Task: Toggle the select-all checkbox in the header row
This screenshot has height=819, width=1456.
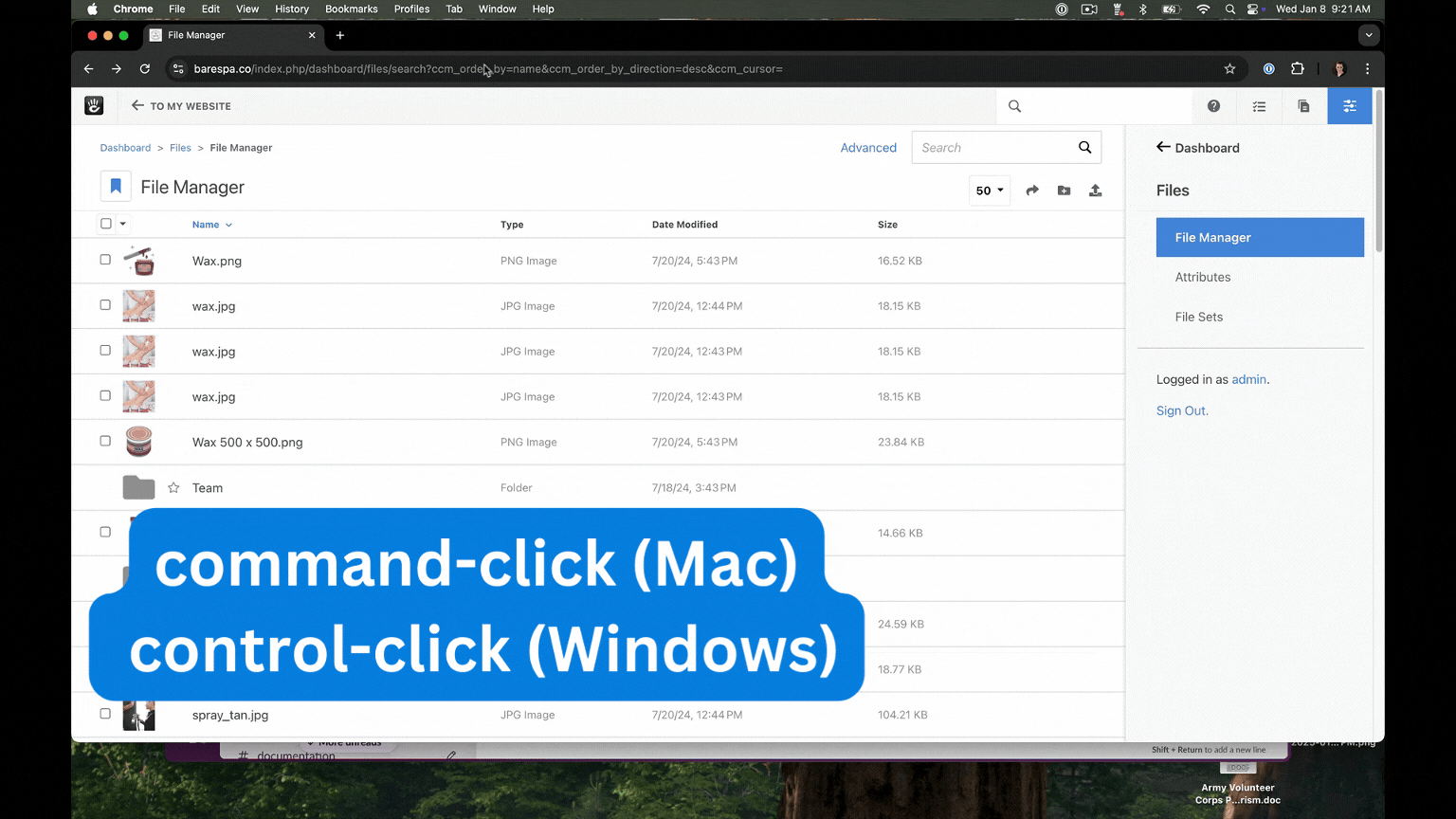Action: click(x=105, y=223)
